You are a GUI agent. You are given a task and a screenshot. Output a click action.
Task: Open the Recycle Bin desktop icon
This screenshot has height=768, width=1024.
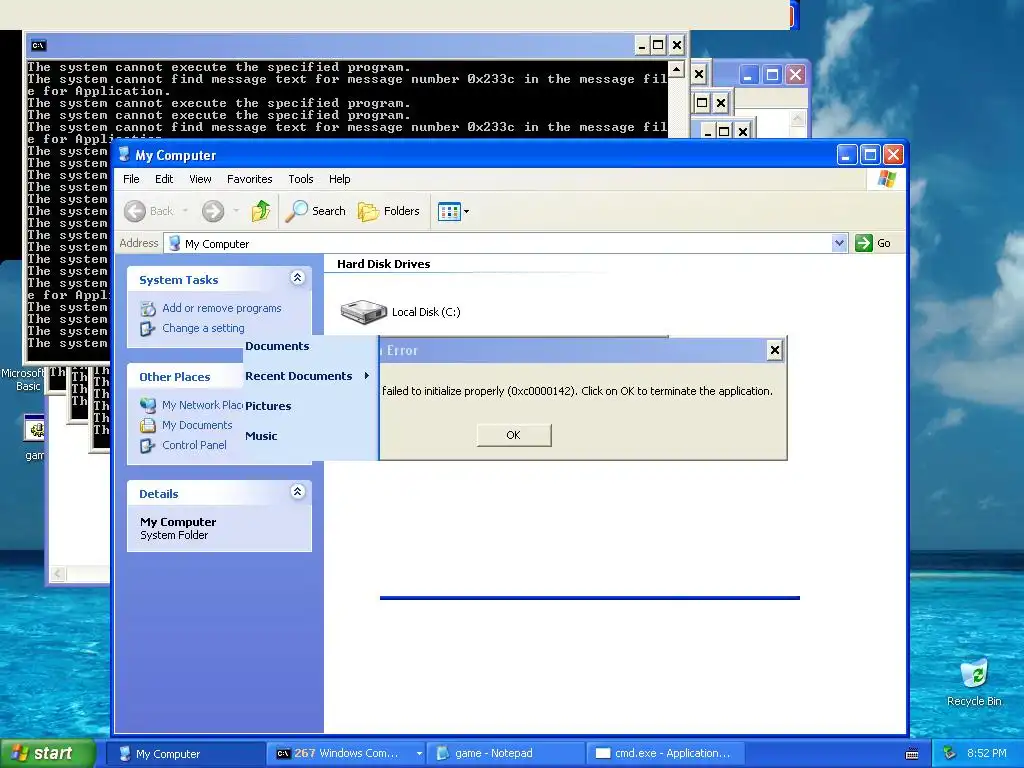click(974, 683)
